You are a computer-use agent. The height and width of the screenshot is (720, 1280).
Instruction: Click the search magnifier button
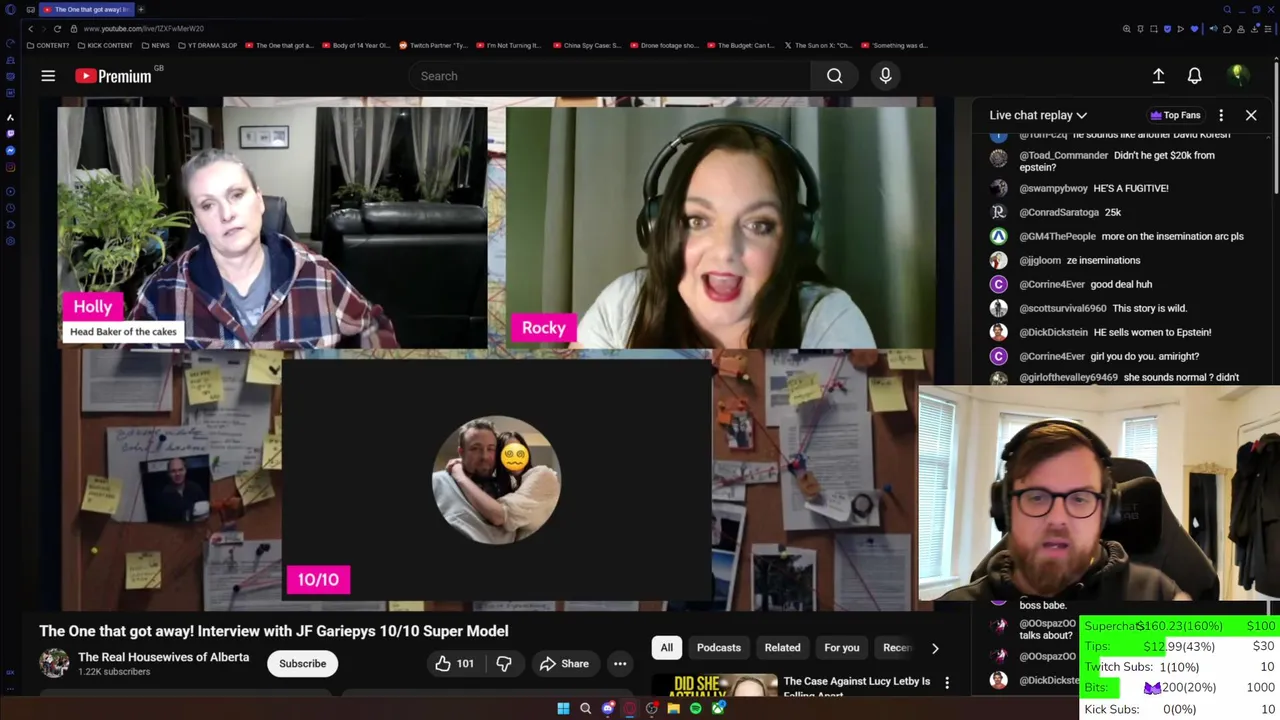point(834,76)
